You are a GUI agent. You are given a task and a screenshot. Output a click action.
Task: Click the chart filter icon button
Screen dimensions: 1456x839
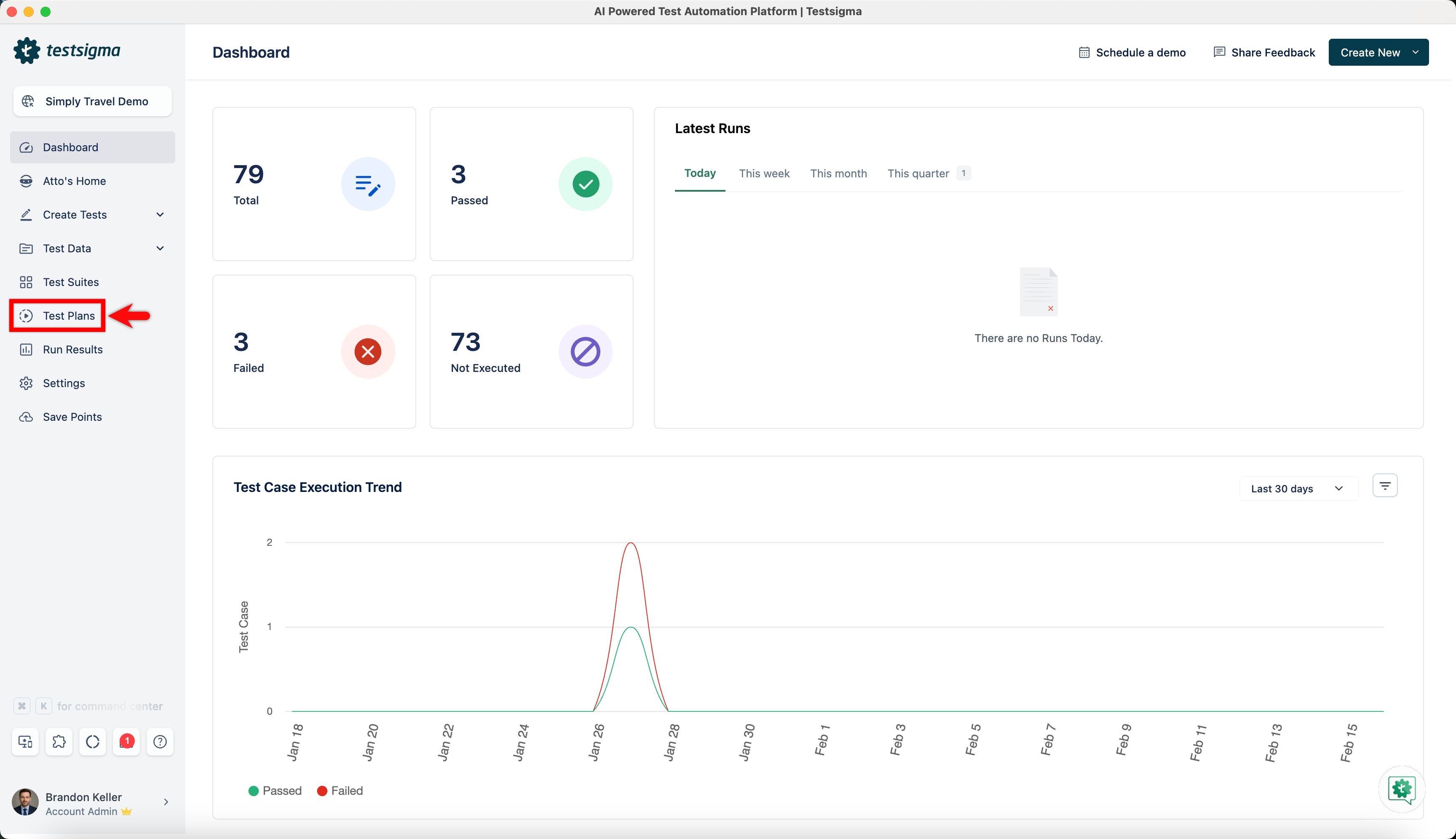coord(1384,486)
